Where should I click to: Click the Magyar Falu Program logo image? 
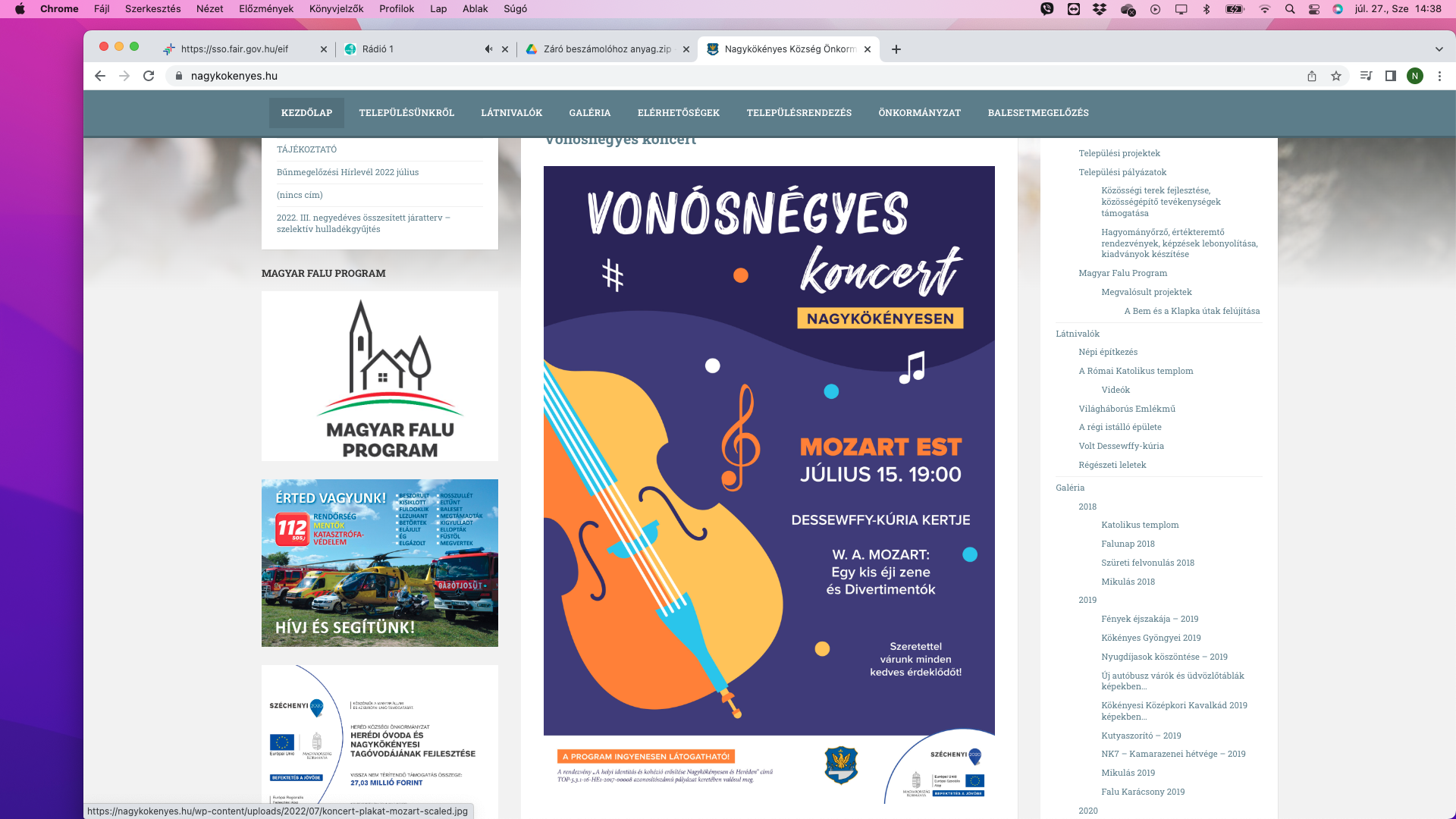point(380,376)
